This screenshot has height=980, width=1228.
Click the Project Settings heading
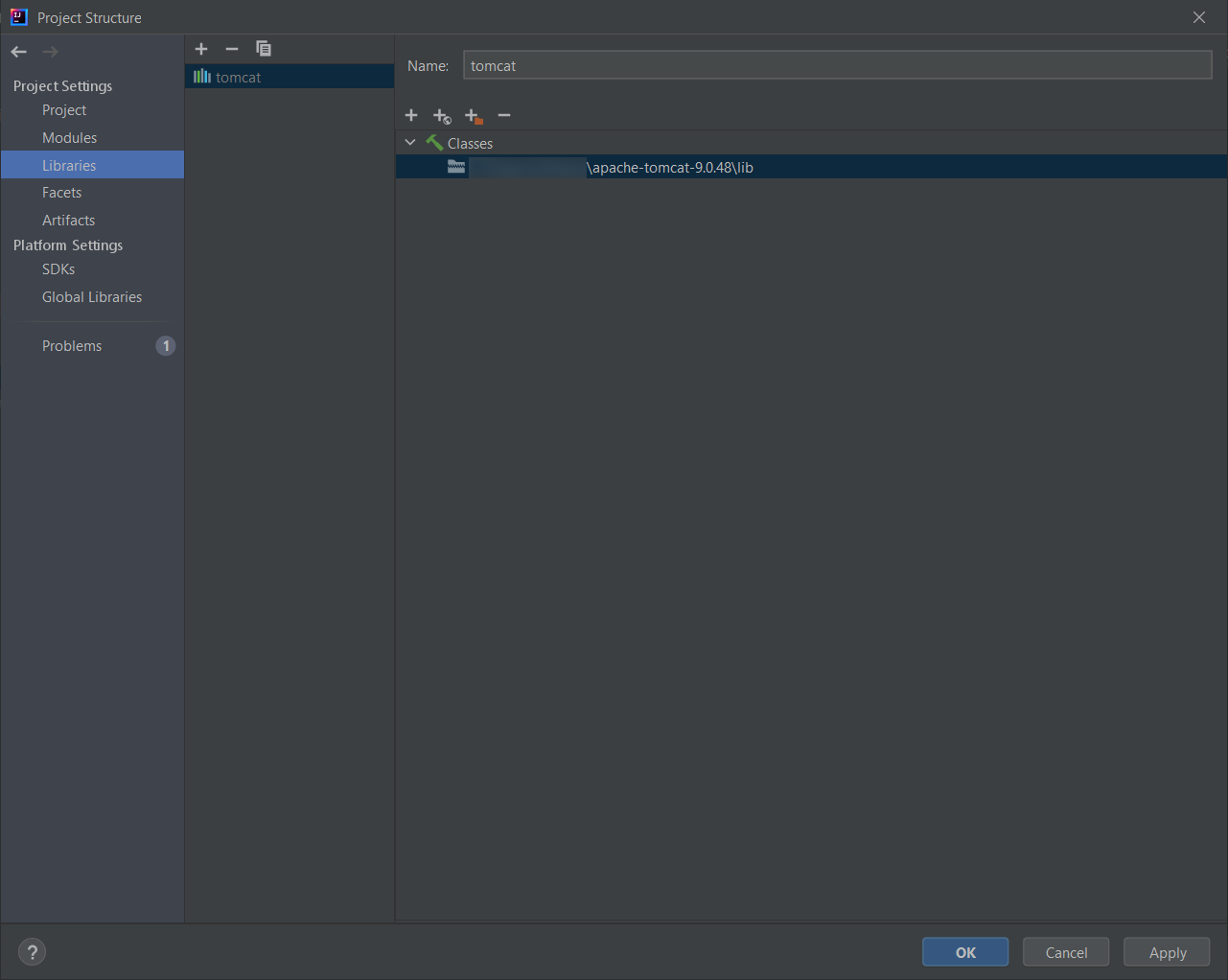[62, 86]
